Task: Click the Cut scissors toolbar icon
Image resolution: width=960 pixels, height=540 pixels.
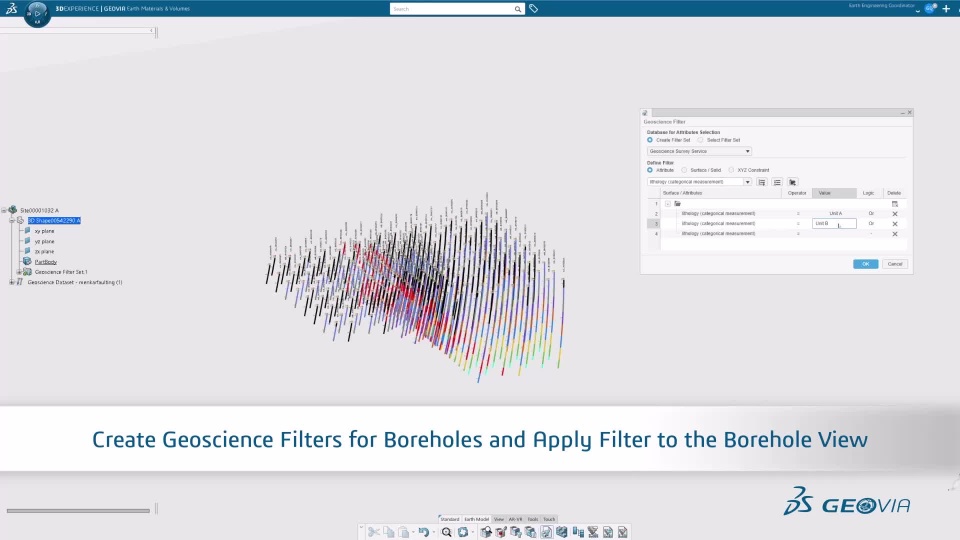Action: (x=373, y=532)
